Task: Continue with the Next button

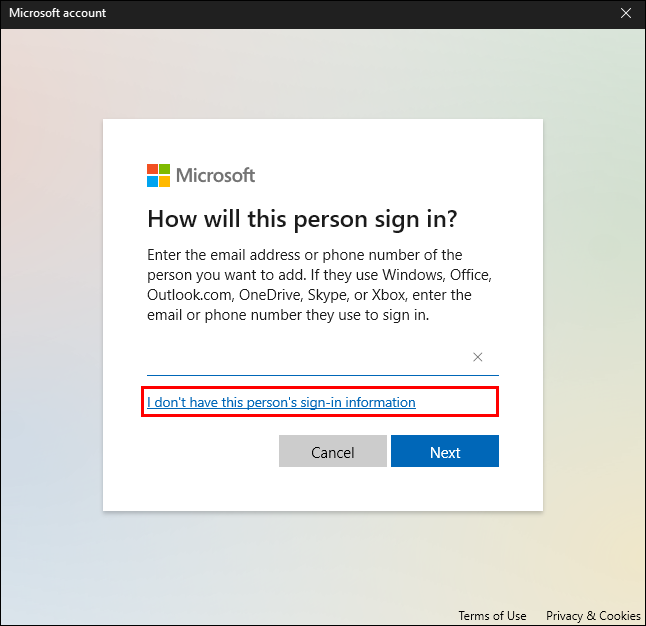Action: (x=445, y=452)
